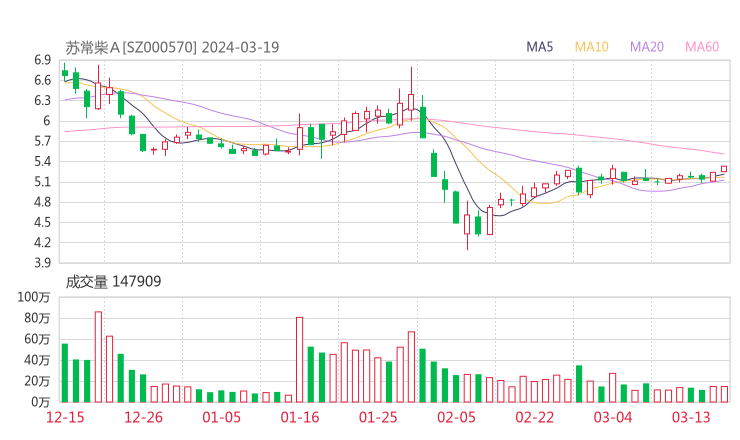The image size is (740, 440).
Task: Click the 12-15 date axis label
Action: (65, 417)
